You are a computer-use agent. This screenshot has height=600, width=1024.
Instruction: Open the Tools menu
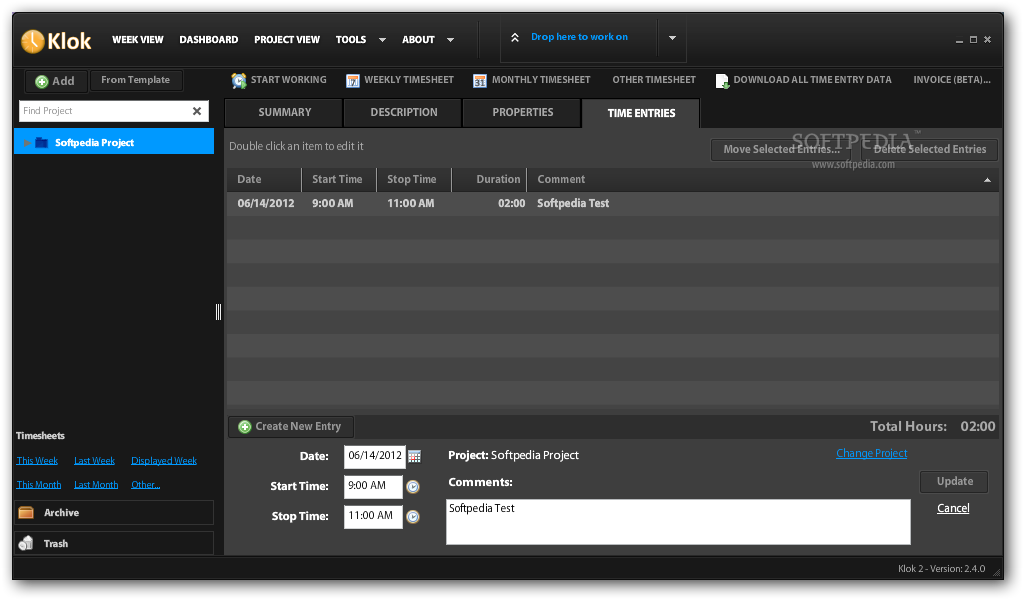pos(351,40)
